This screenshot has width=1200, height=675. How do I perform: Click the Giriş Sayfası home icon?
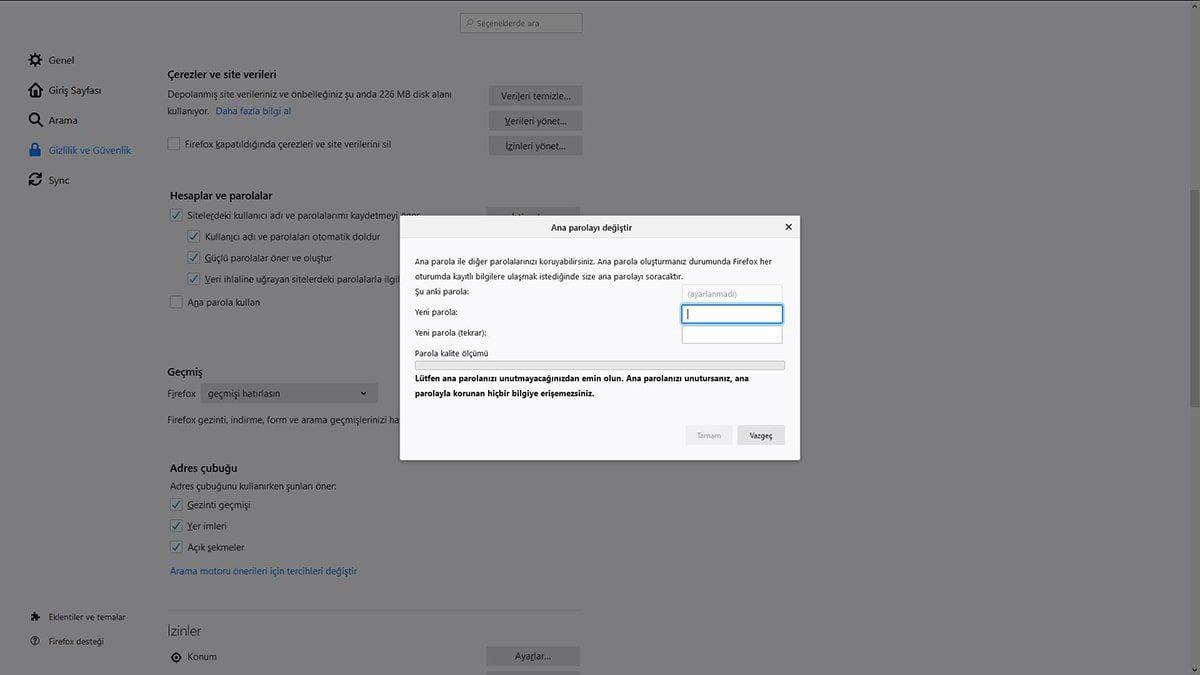pyautogui.click(x=34, y=90)
